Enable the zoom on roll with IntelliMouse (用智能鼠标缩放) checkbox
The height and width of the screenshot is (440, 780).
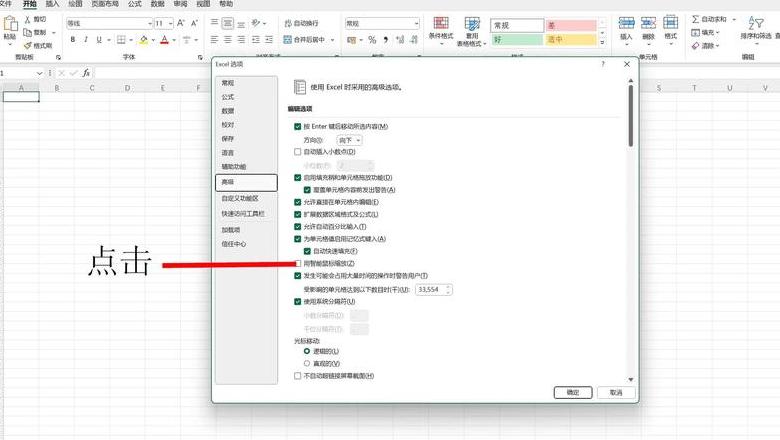[x=297, y=264]
